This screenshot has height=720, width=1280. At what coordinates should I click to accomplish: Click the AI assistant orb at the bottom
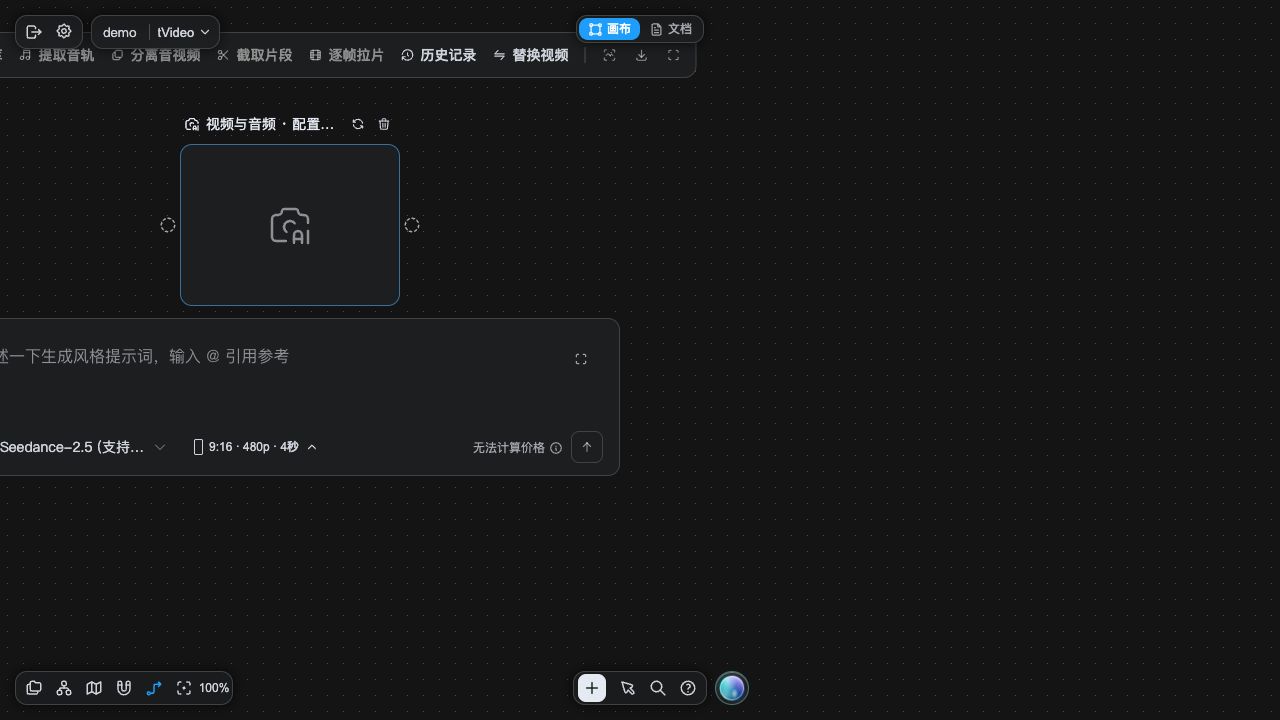[732, 688]
